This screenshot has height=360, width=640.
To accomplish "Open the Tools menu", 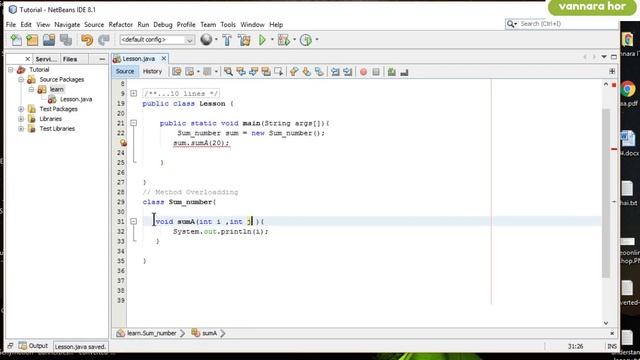I will 228,24.
